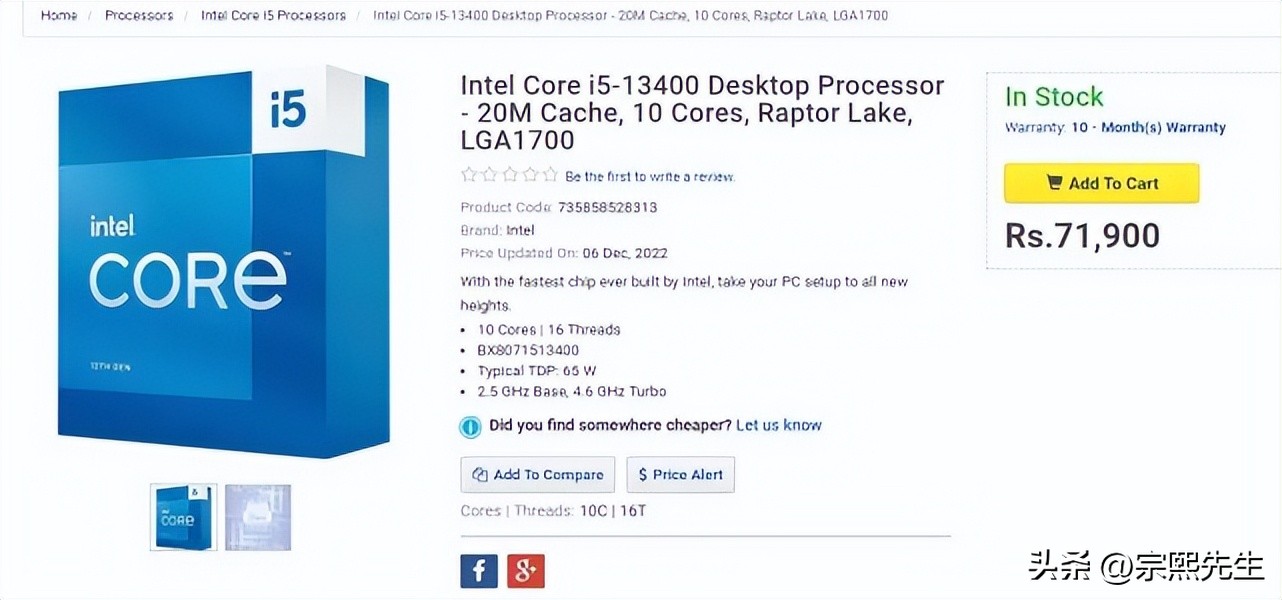Viewport: 1282px width, 600px height.
Task: Open the 'Let us know' link
Action: click(778, 425)
